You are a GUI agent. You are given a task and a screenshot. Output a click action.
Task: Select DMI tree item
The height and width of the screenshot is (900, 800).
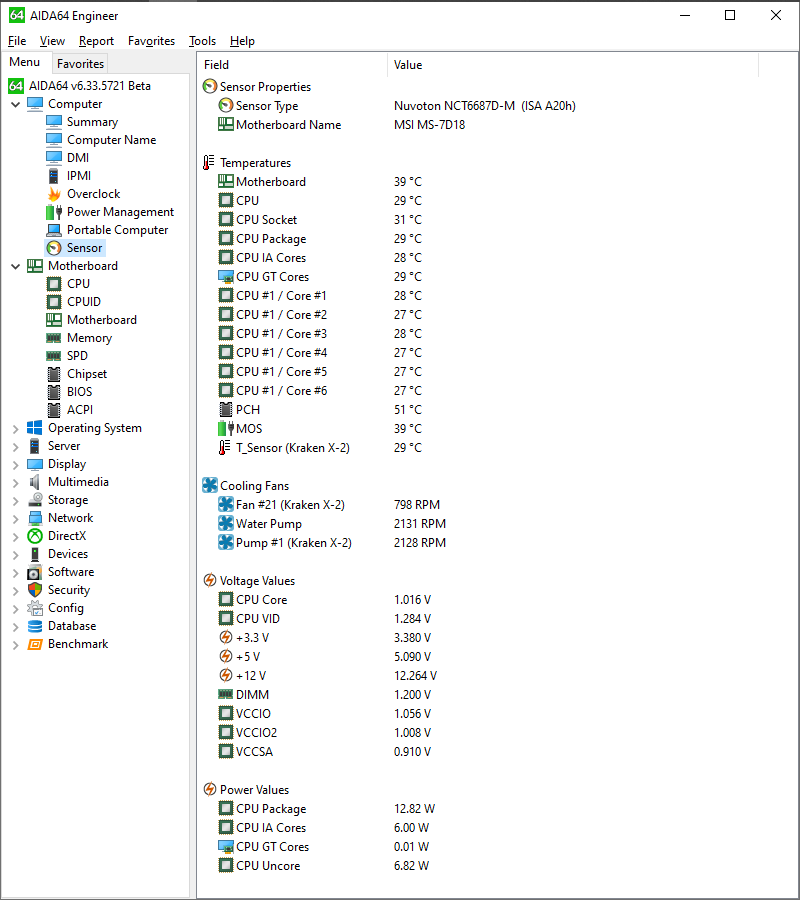(78, 158)
